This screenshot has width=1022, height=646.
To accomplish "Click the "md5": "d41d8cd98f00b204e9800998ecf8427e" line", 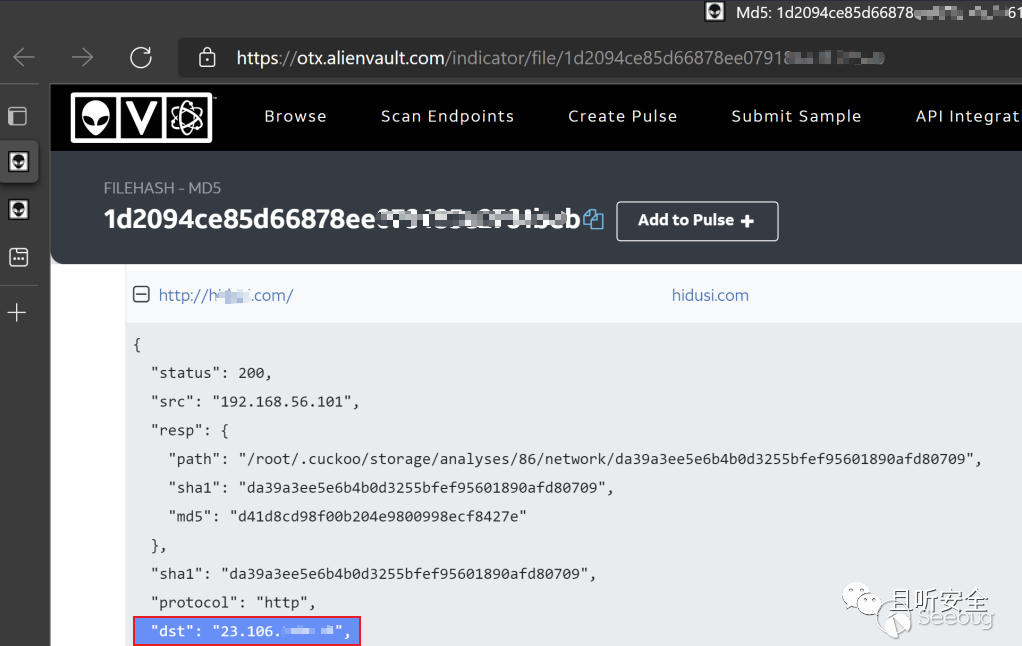I will pos(347,516).
